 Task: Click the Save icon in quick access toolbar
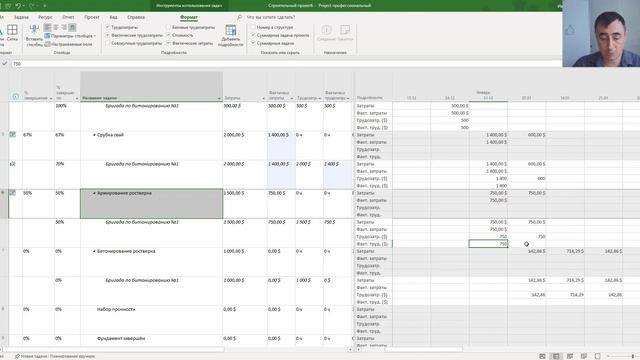tap(8, 6)
